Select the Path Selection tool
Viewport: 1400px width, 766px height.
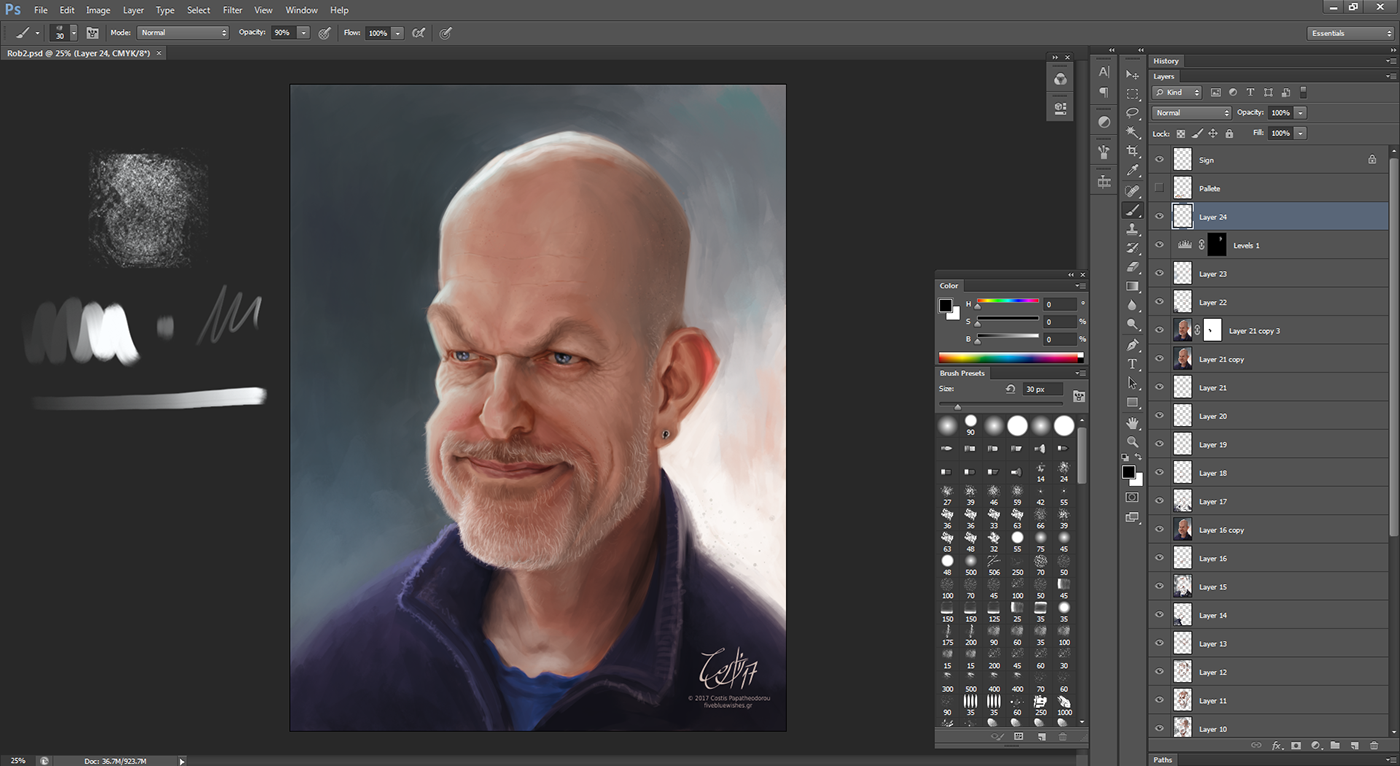[1132, 383]
